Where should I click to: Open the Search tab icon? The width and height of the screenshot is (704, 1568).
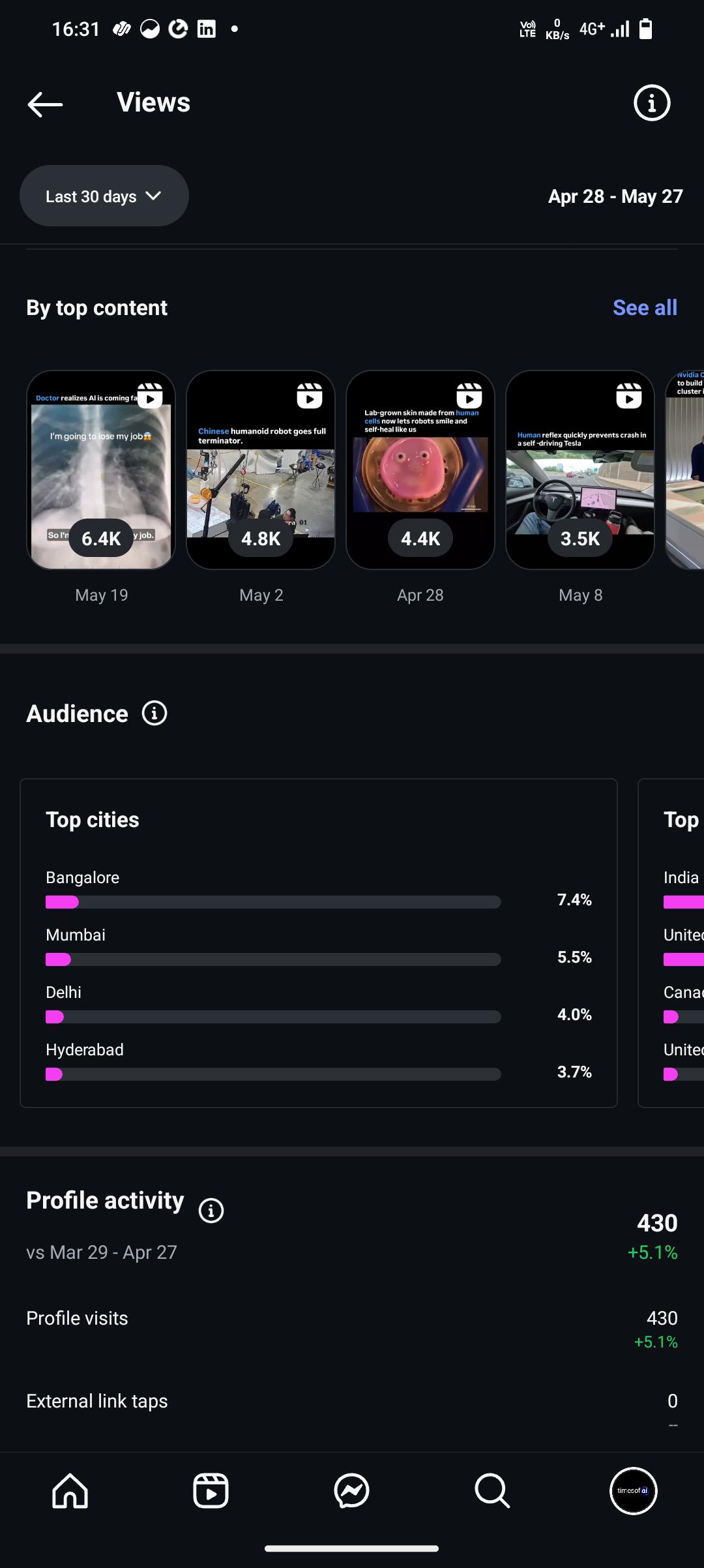[x=492, y=1491]
